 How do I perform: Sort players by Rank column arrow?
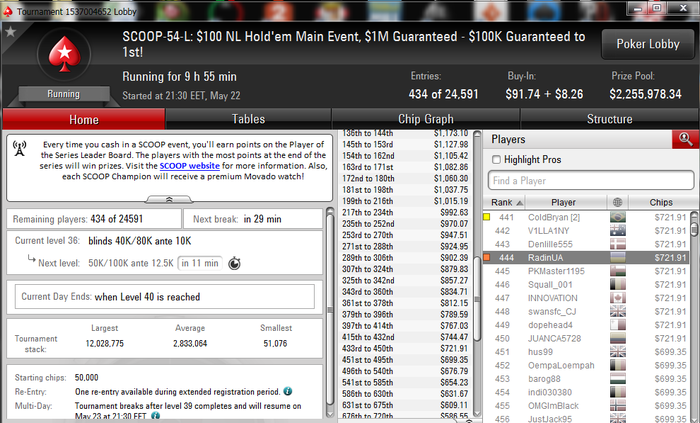[519, 203]
